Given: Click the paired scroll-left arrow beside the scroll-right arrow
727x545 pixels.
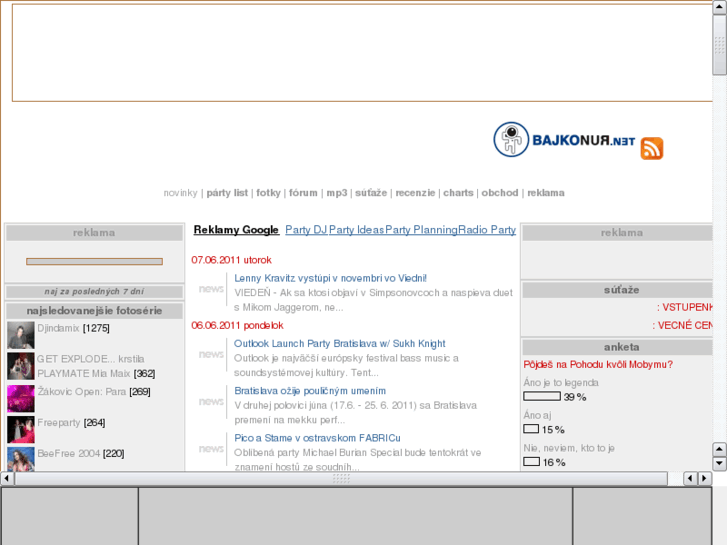Looking at the screenshot, I should [690, 478].
